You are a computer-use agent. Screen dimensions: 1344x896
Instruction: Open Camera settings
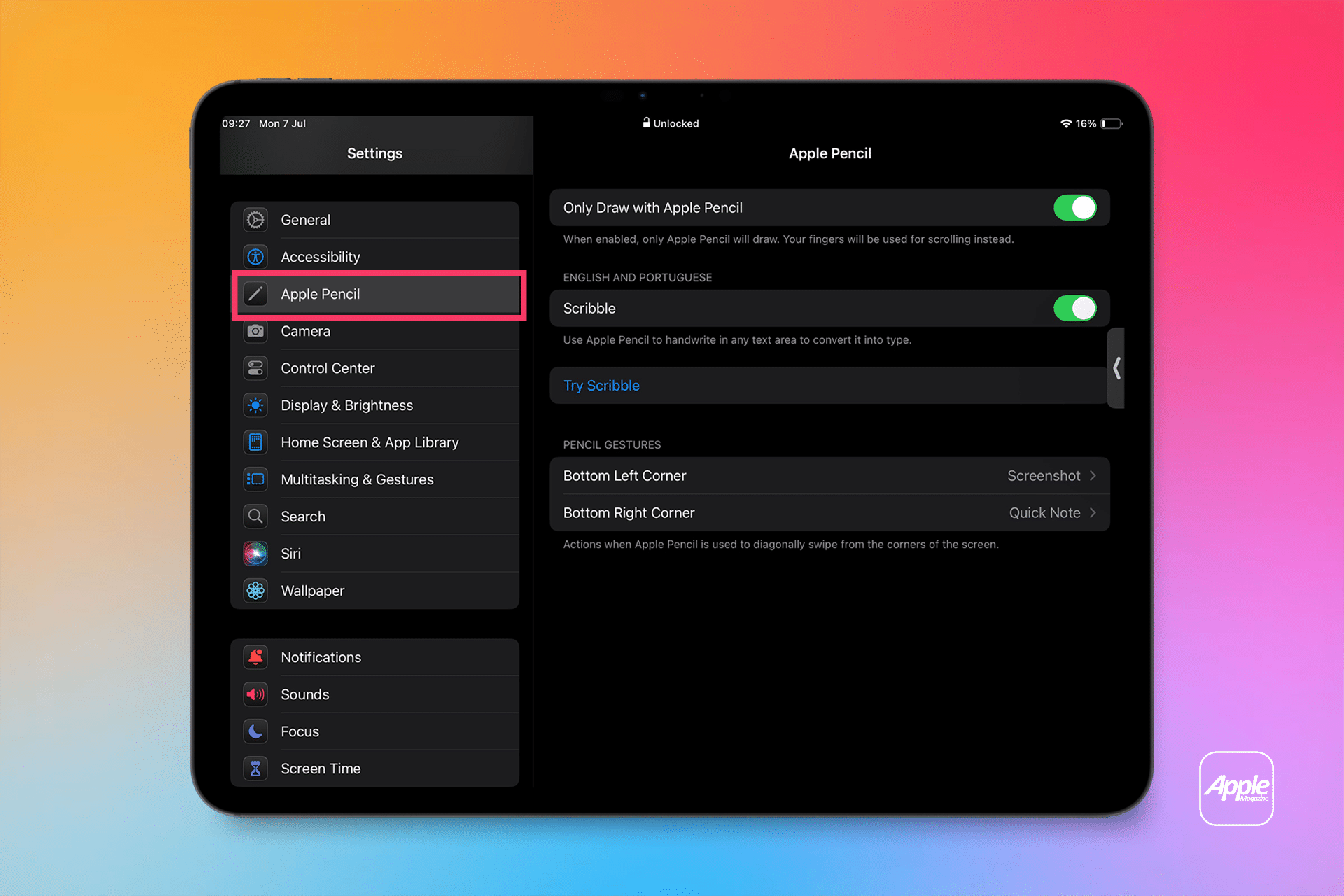pos(375,331)
